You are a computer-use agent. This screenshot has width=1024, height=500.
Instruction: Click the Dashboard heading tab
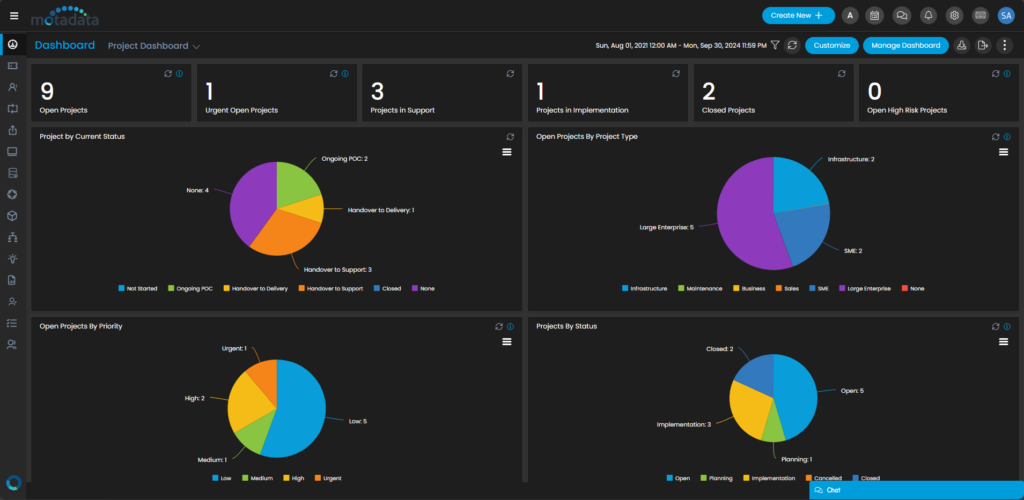pos(65,45)
